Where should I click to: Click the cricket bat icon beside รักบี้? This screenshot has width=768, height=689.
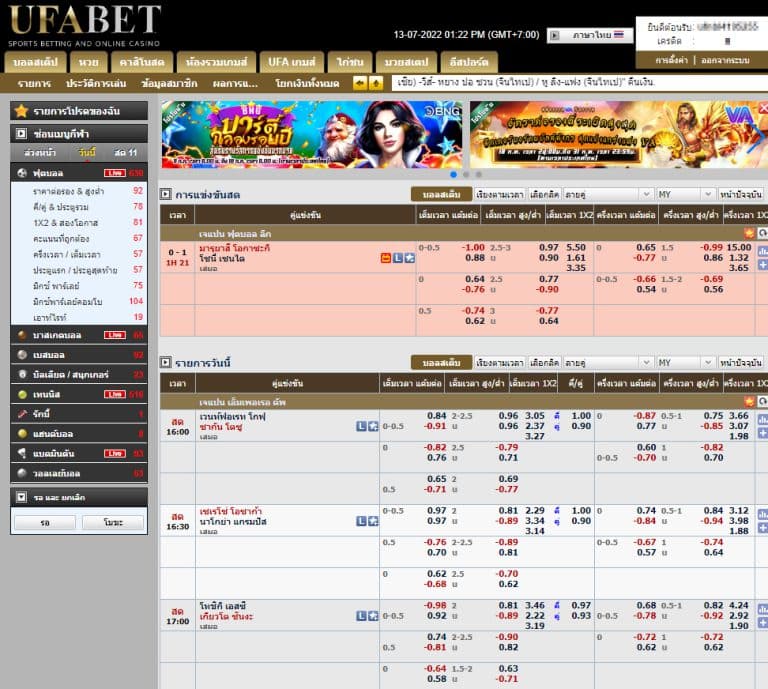pos(22,414)
